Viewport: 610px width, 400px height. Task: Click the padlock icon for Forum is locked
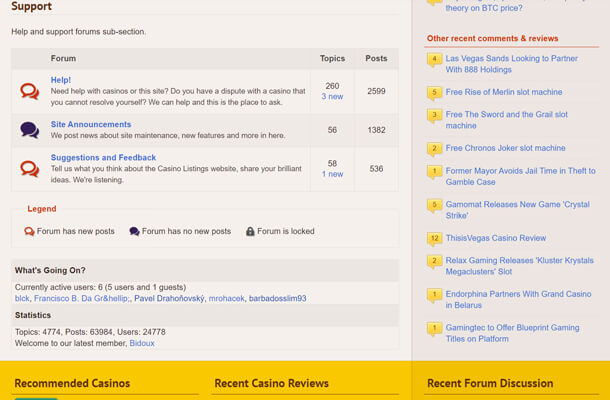pos(250,232)
